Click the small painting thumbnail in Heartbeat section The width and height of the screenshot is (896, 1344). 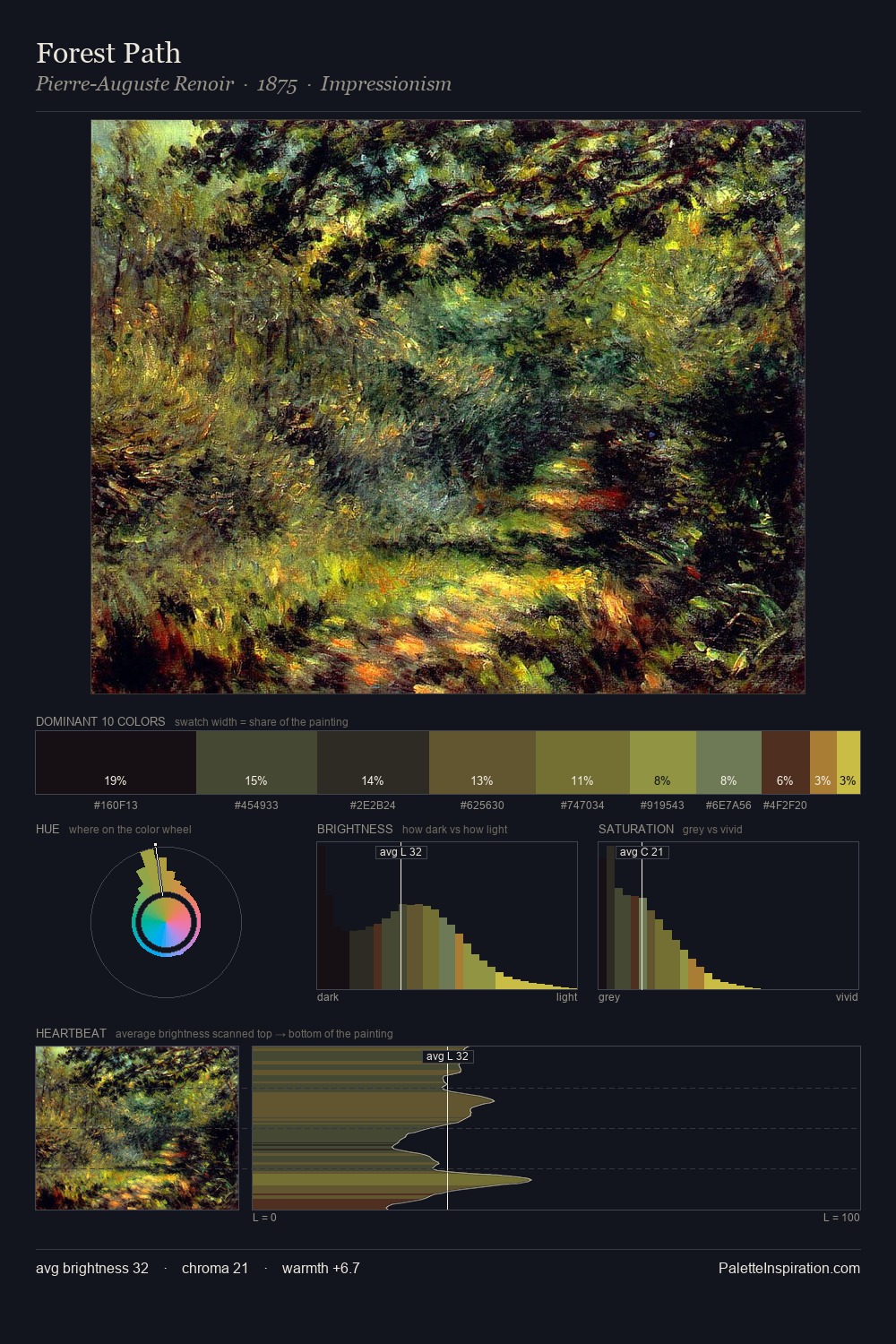(x=137, y=1128)
